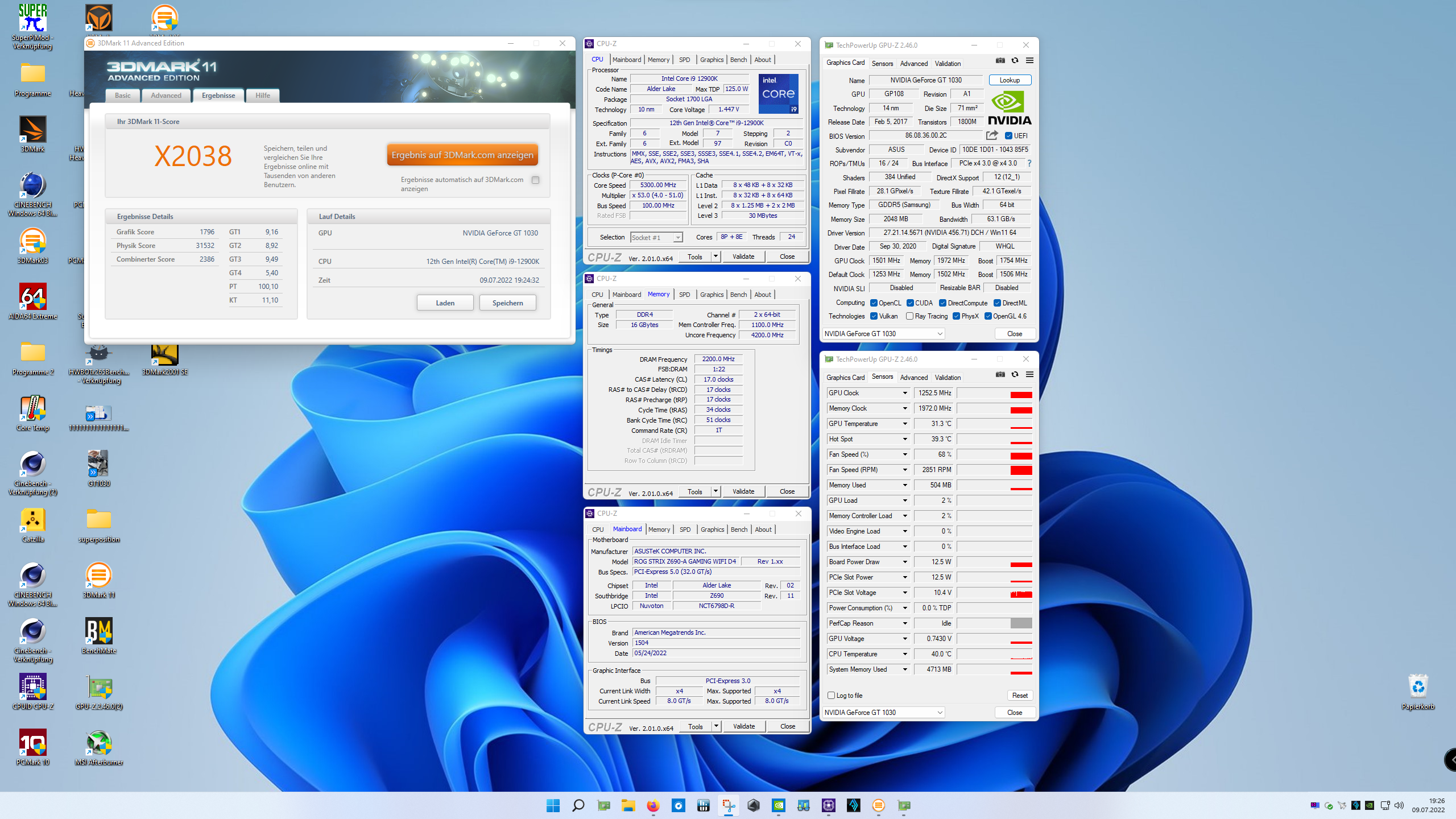The image size is (1456, 819).
Task: Click the Windows Start button on taskbar
Action: (553, 805)
